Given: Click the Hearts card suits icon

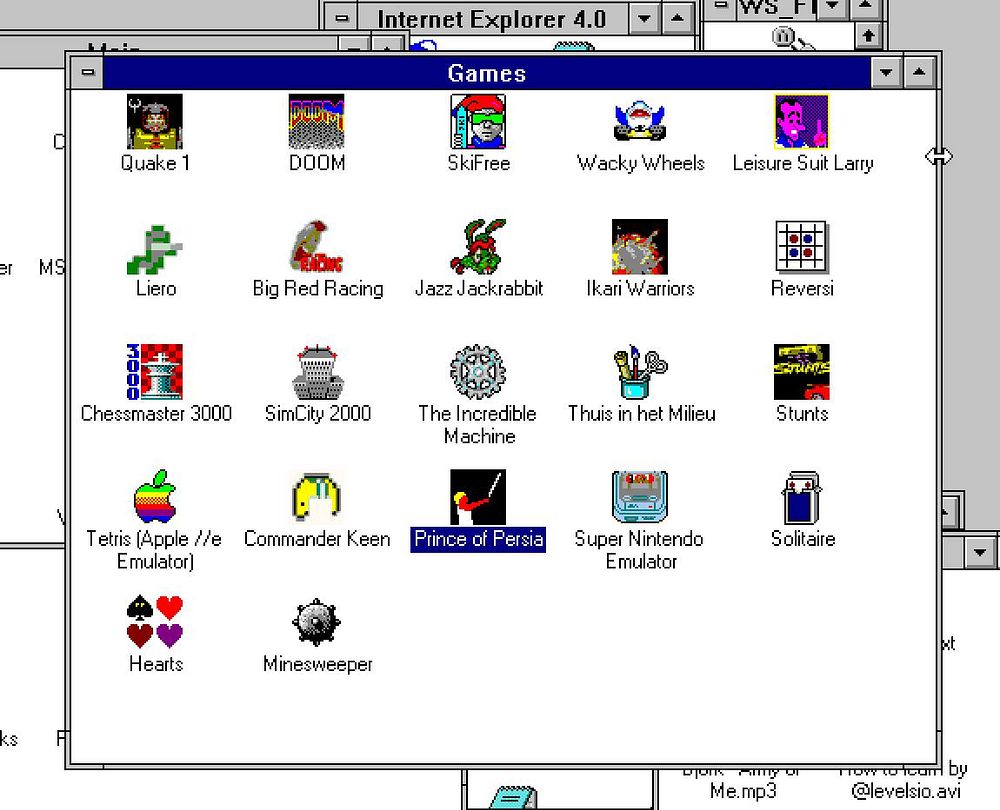Looking at the screenshot, I should click(155, 622).
